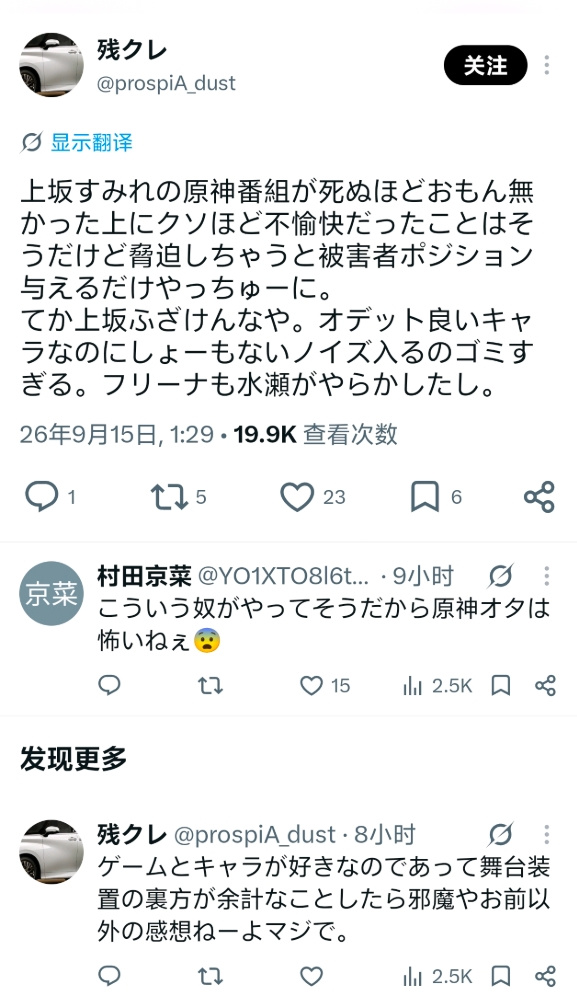The width and height of the screenshot is (577, 997).
Task: Translate 村田京菜's reply using slashed-circle icon
Action: [501, 576]
